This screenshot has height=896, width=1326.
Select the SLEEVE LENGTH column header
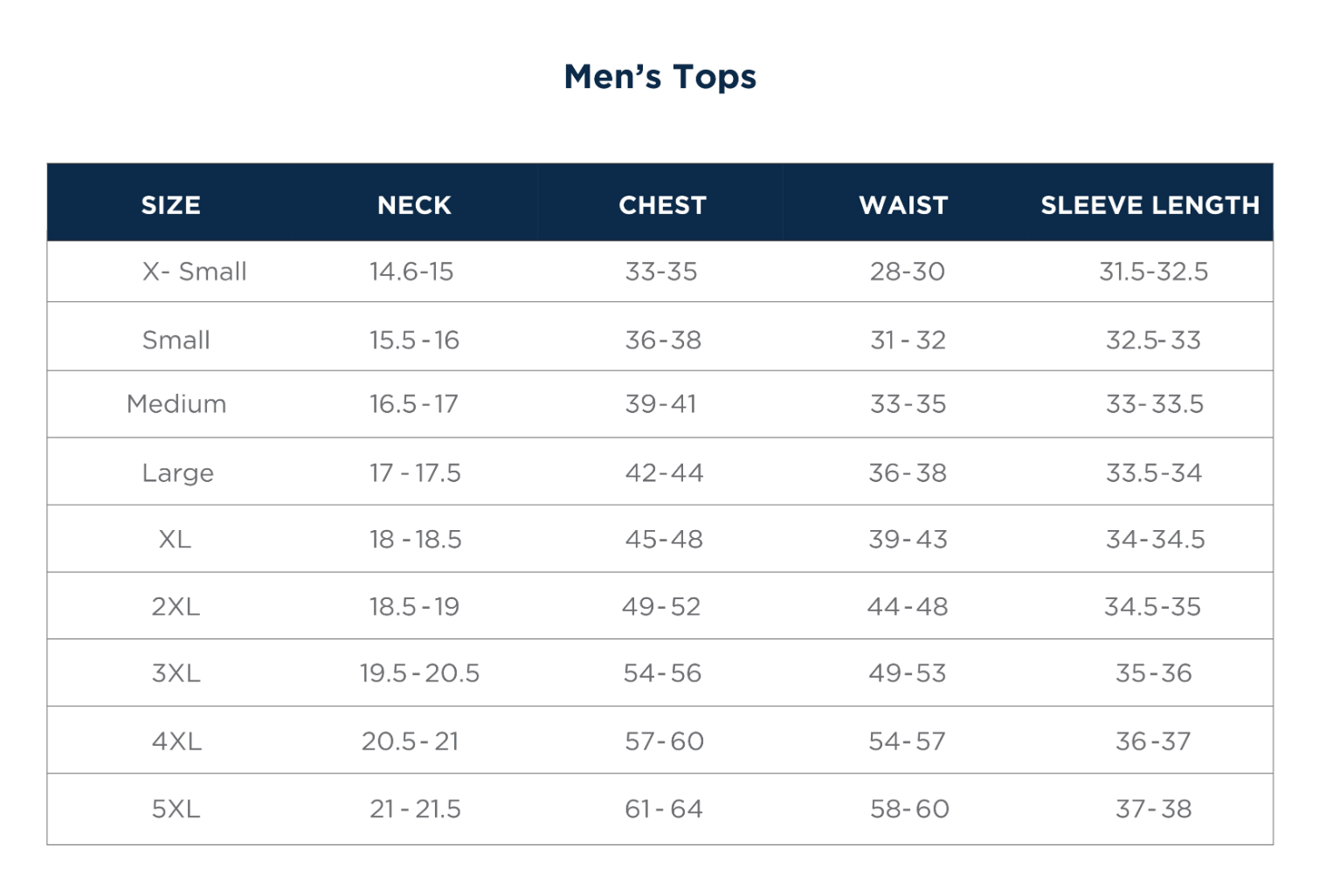click(1150, 205)
